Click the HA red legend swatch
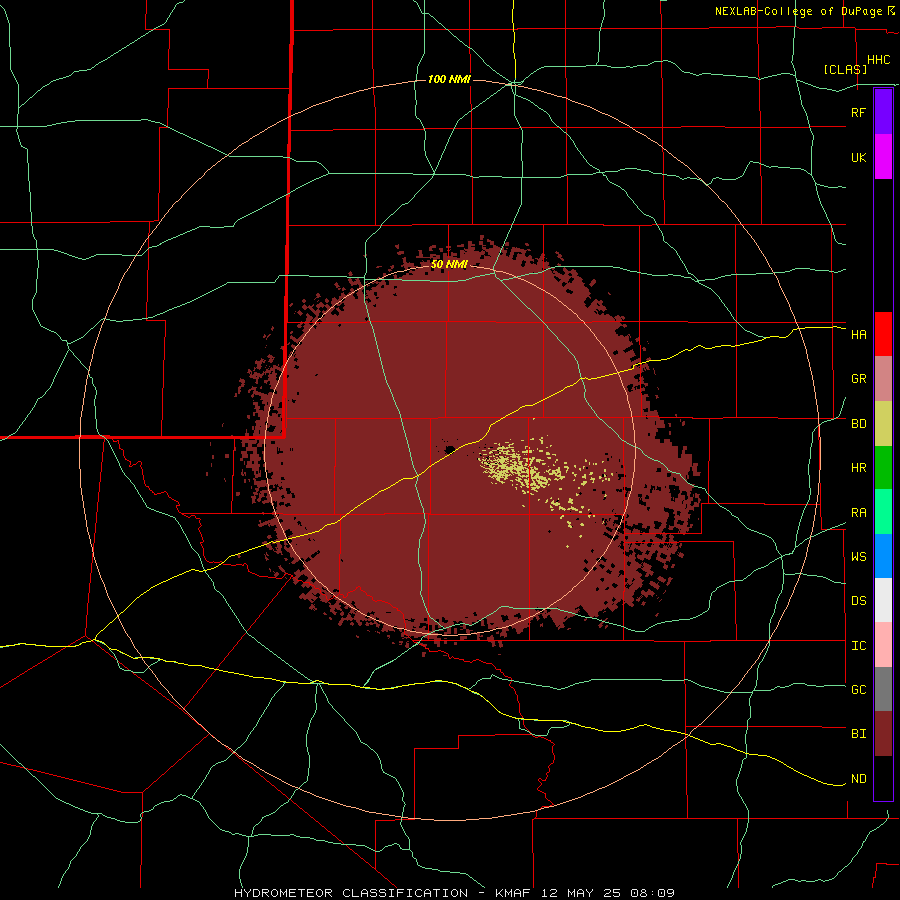This screenshot has width=900, height=900. point(883,334)
